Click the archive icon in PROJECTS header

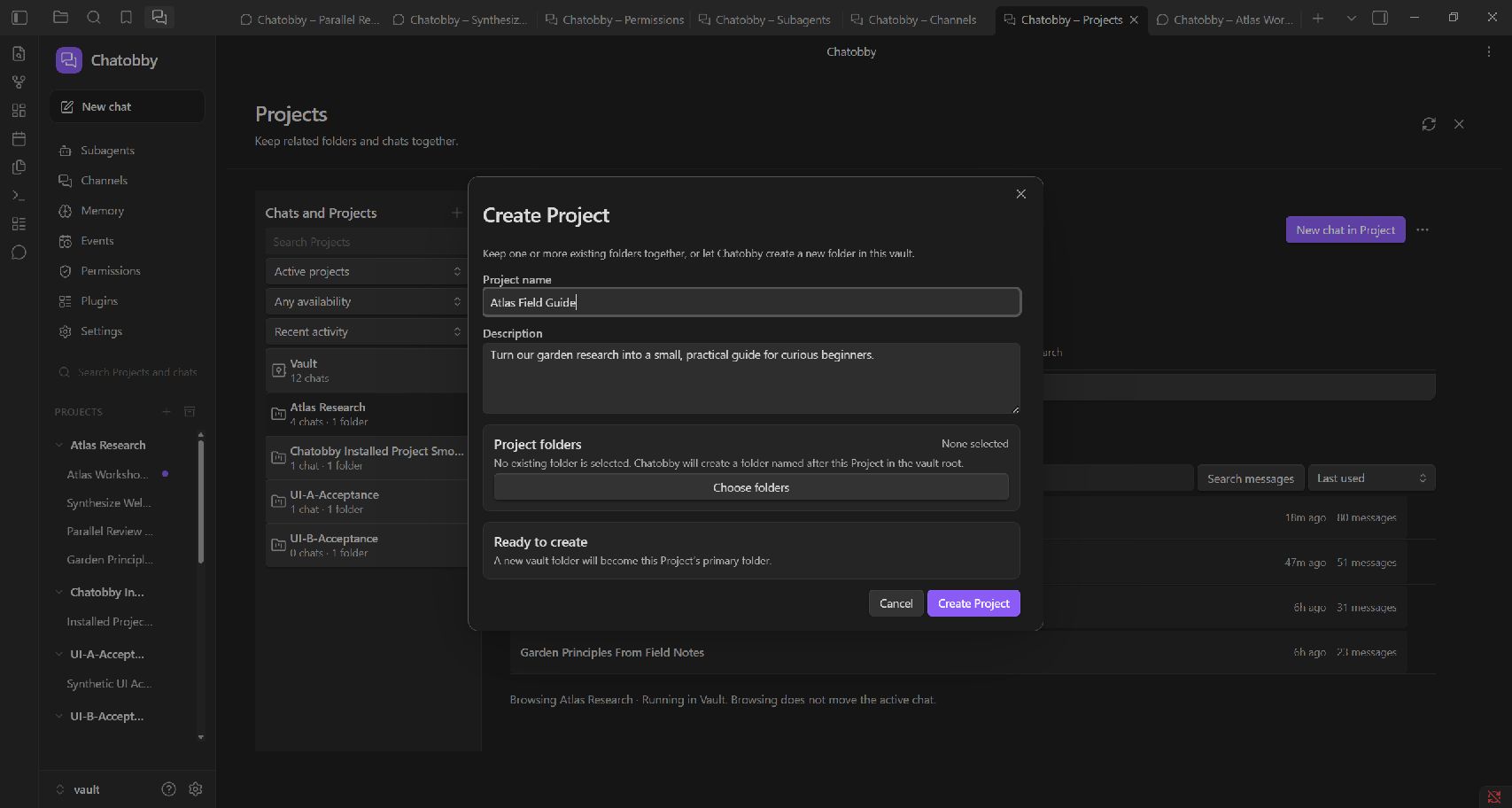click(x=190, y=412)
